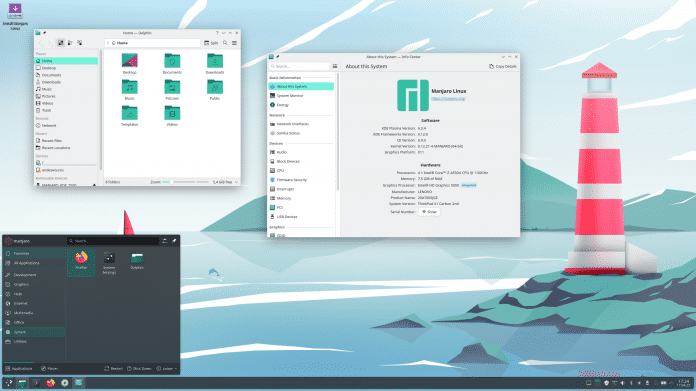The image size is (696, 391).
Task: Switch Dolphin to compact view mode
Action: [70, 43]
